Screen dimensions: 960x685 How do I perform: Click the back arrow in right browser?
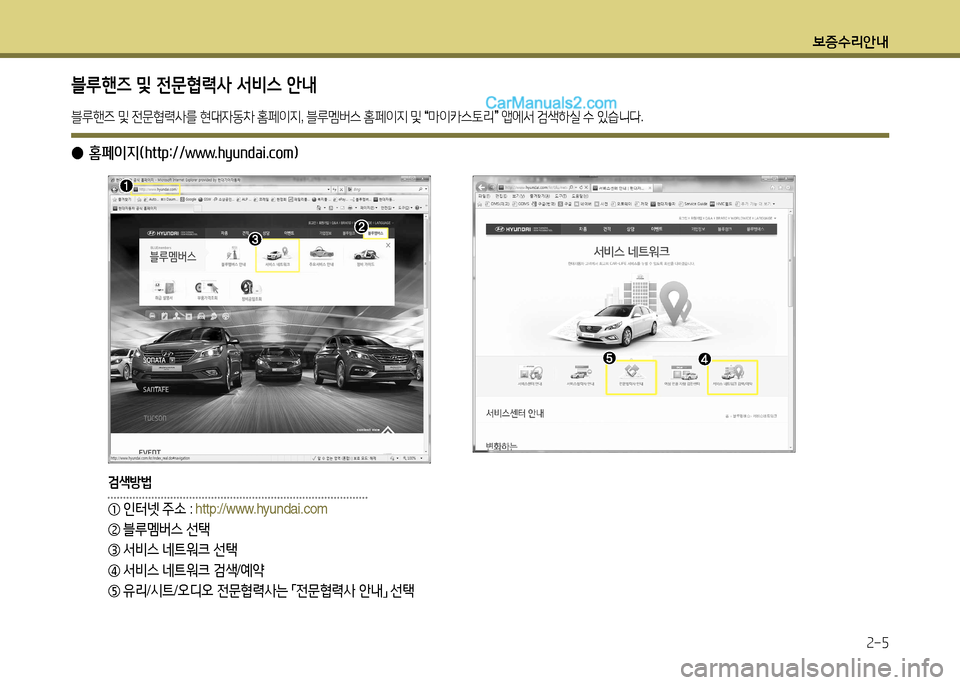(x=483, y=188)
